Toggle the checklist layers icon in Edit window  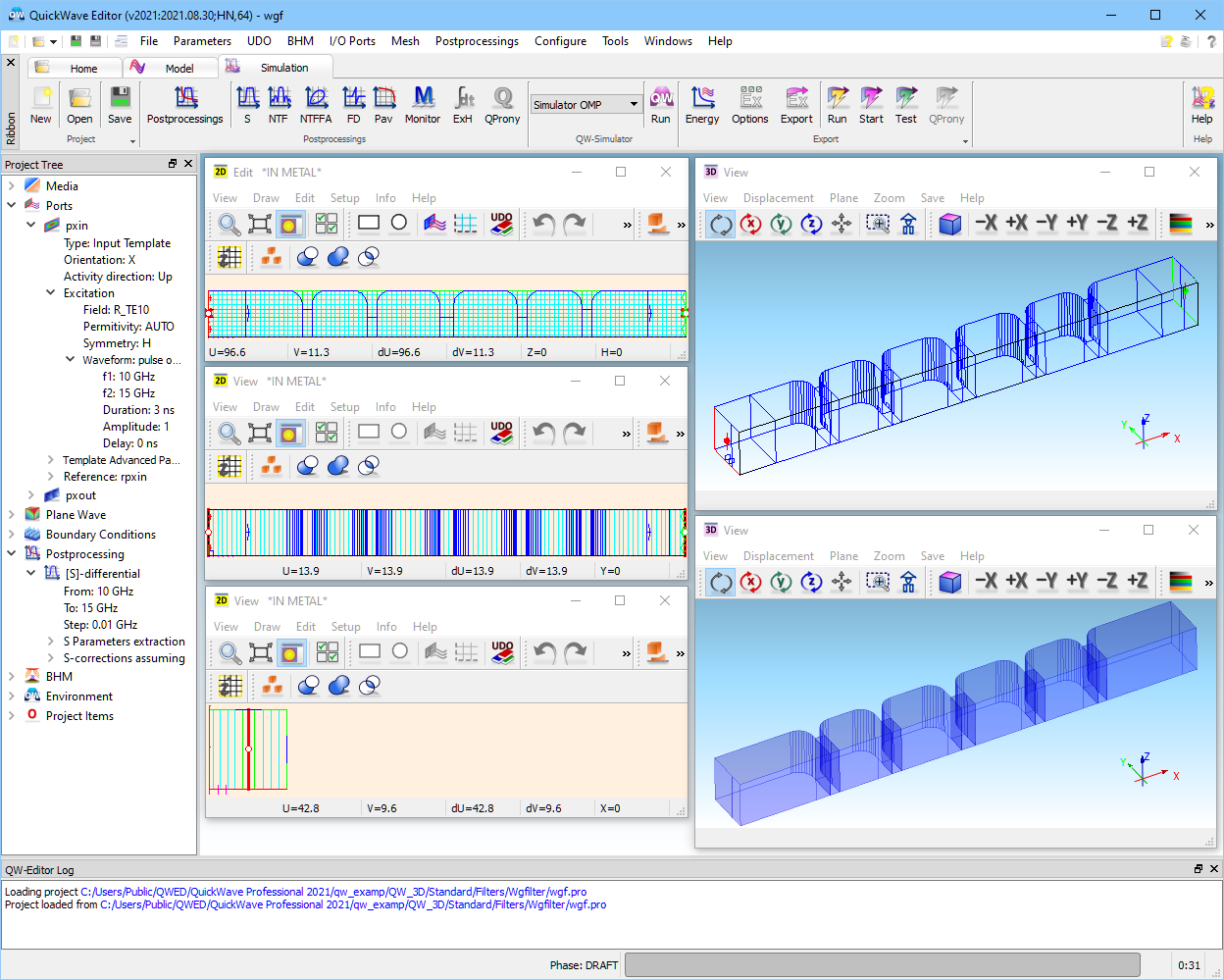click(327, 224)
